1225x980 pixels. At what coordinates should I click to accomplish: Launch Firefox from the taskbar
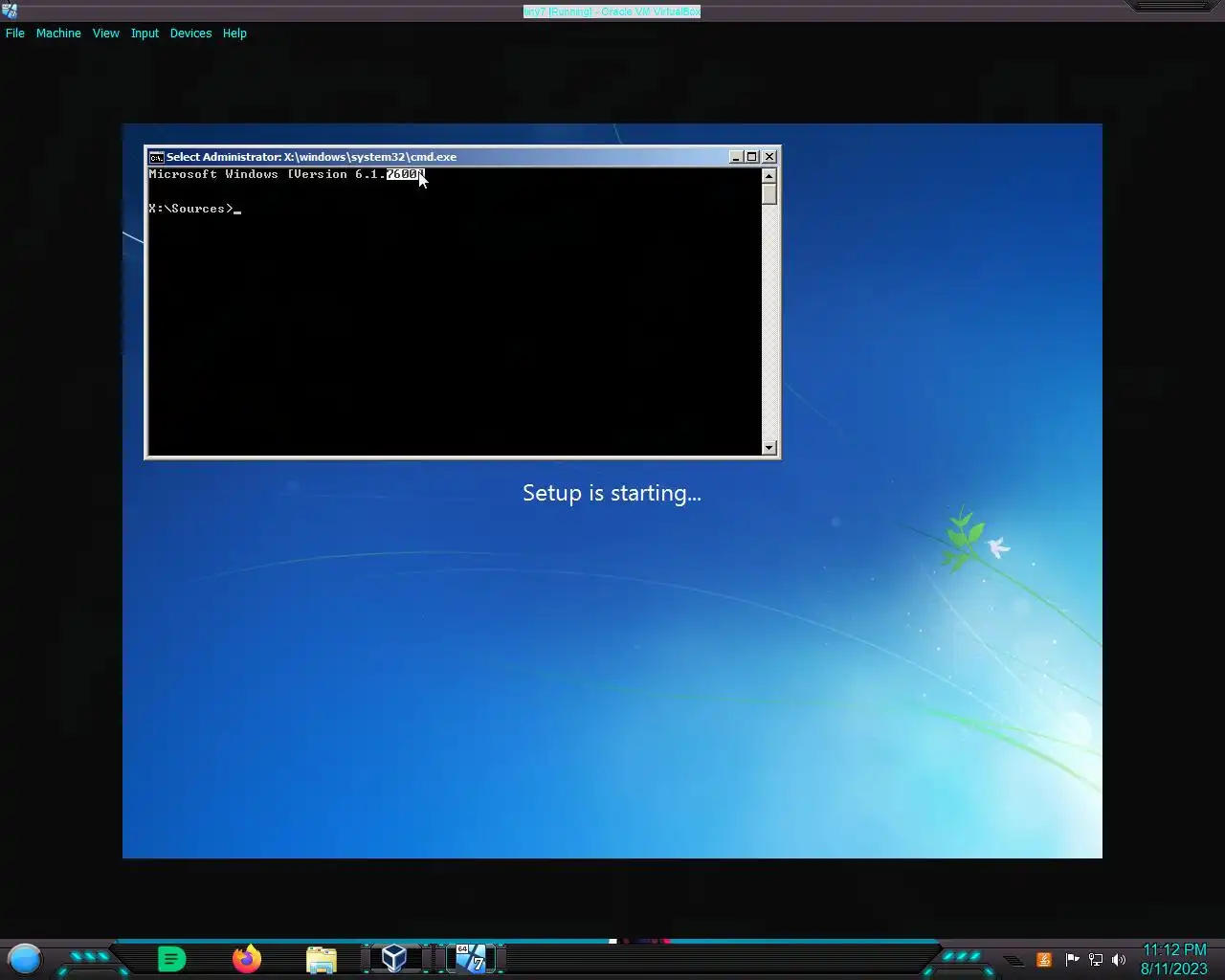coord(247,958)
